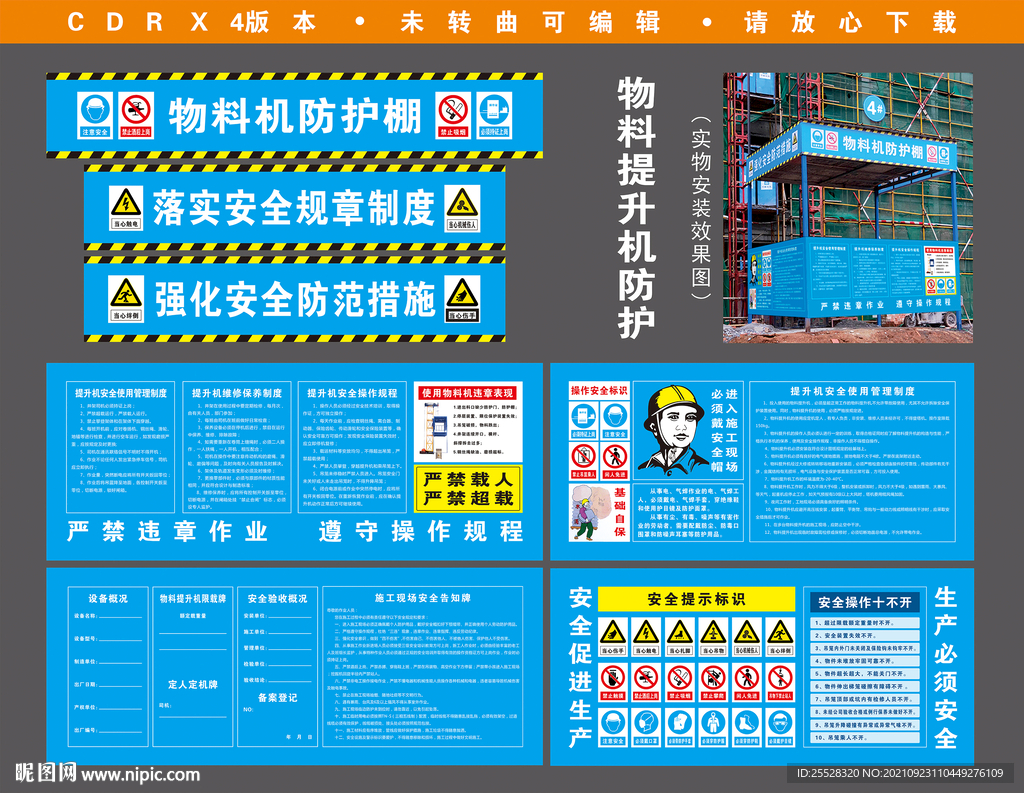The image size is (1024, 793).
Task: Click the 物料提升机限载牌 heading
Action: (x=193, y=598)
